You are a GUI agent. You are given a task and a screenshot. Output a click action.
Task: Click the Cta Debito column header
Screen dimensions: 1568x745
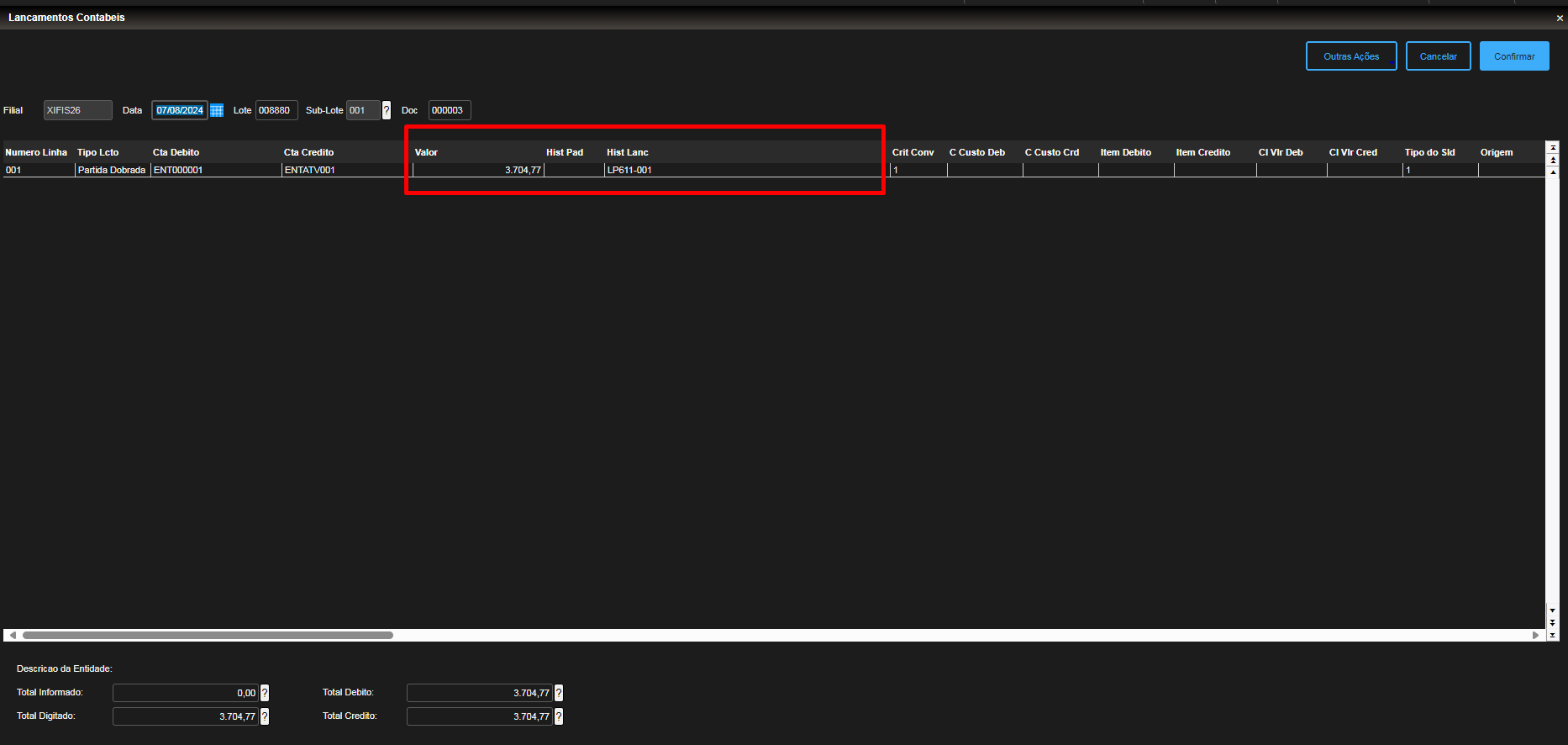tap(176, 152)
